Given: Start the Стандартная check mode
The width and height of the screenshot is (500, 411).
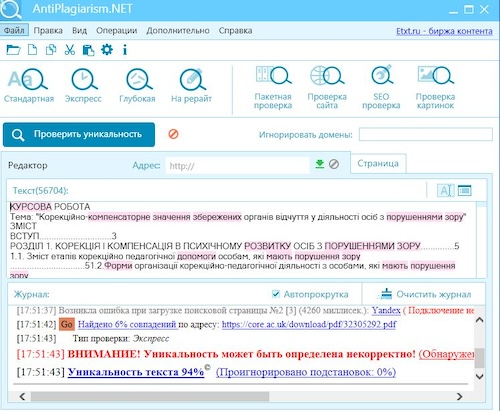Looking at the screenshot, I should [x=28, y=85].
